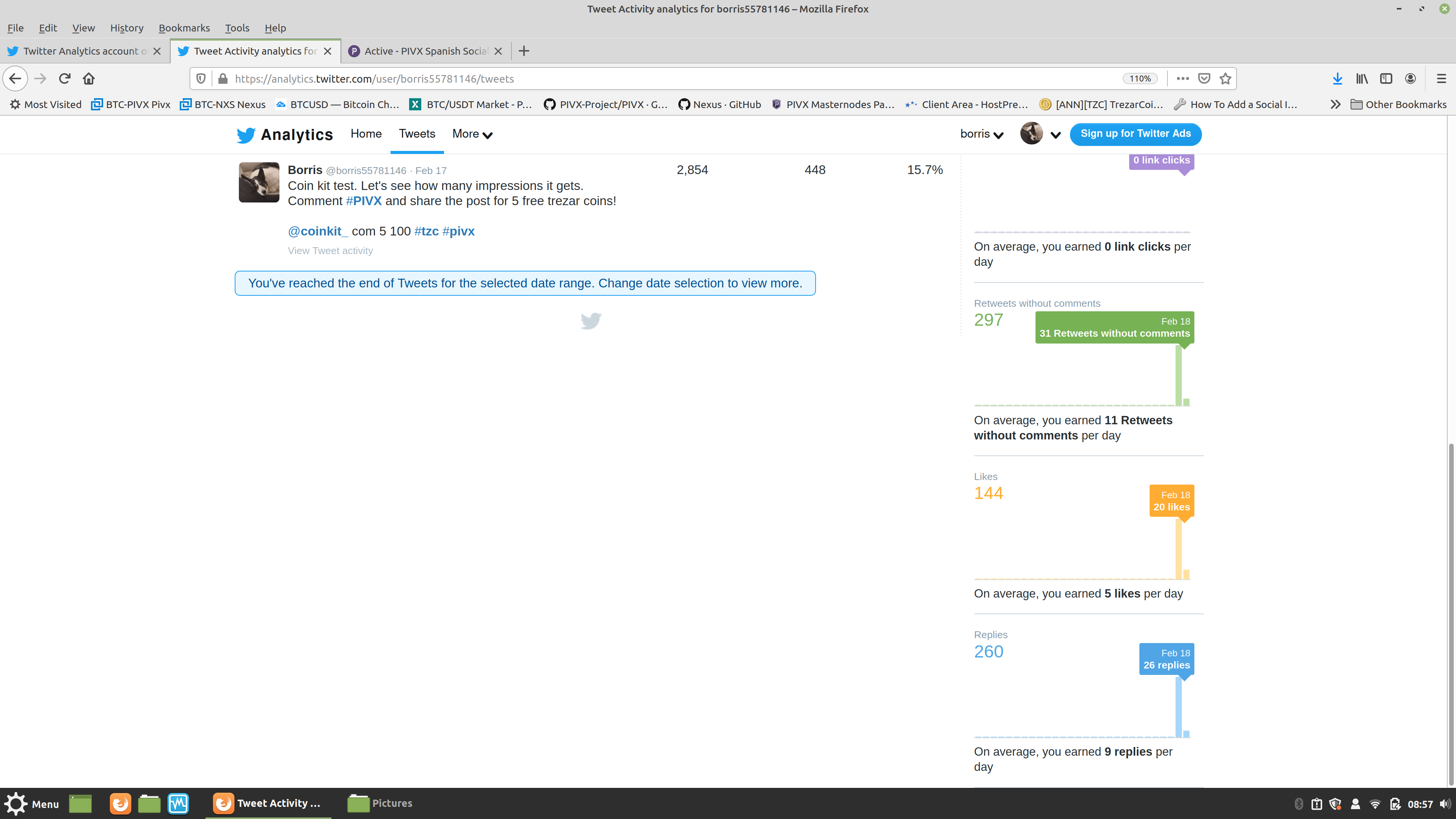
Task: Open the Firefox home page icon
Action: coord(89,78)
